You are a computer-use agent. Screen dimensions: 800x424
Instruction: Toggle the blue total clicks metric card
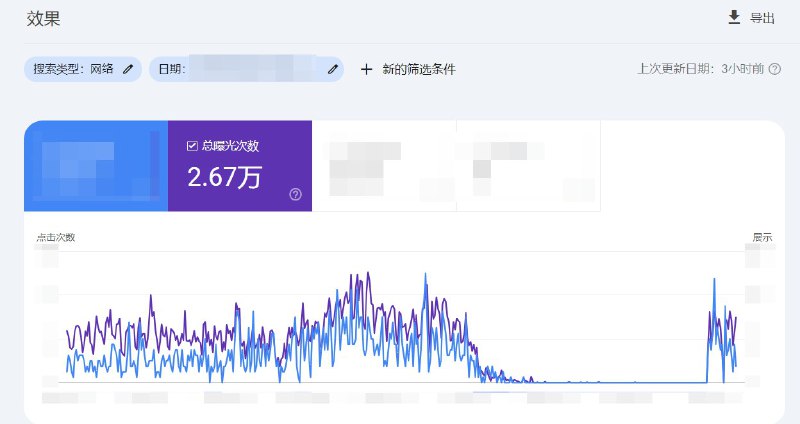click(96, 166)
